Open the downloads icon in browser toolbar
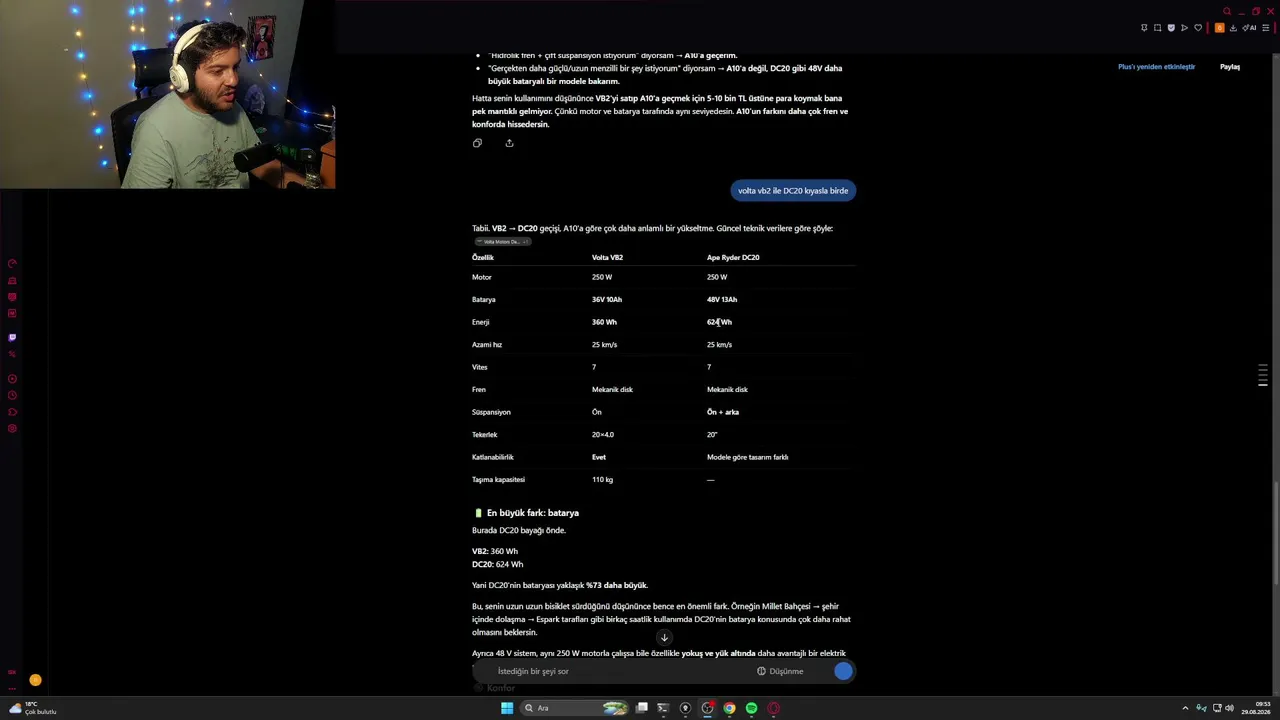Image resolution: width=1280 pixels, height=720 pixels. click(1233, 28)
